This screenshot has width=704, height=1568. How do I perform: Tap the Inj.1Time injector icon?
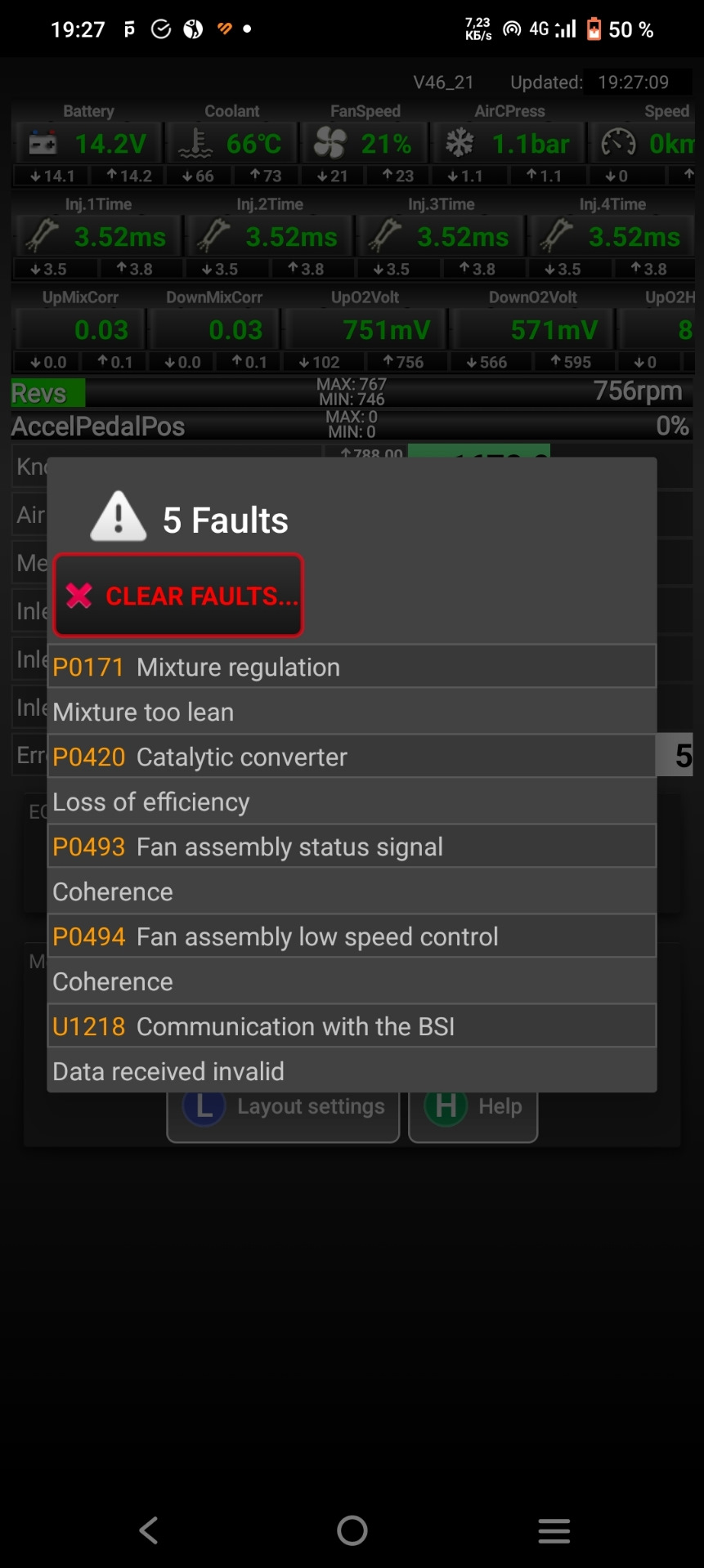[43, 237]
